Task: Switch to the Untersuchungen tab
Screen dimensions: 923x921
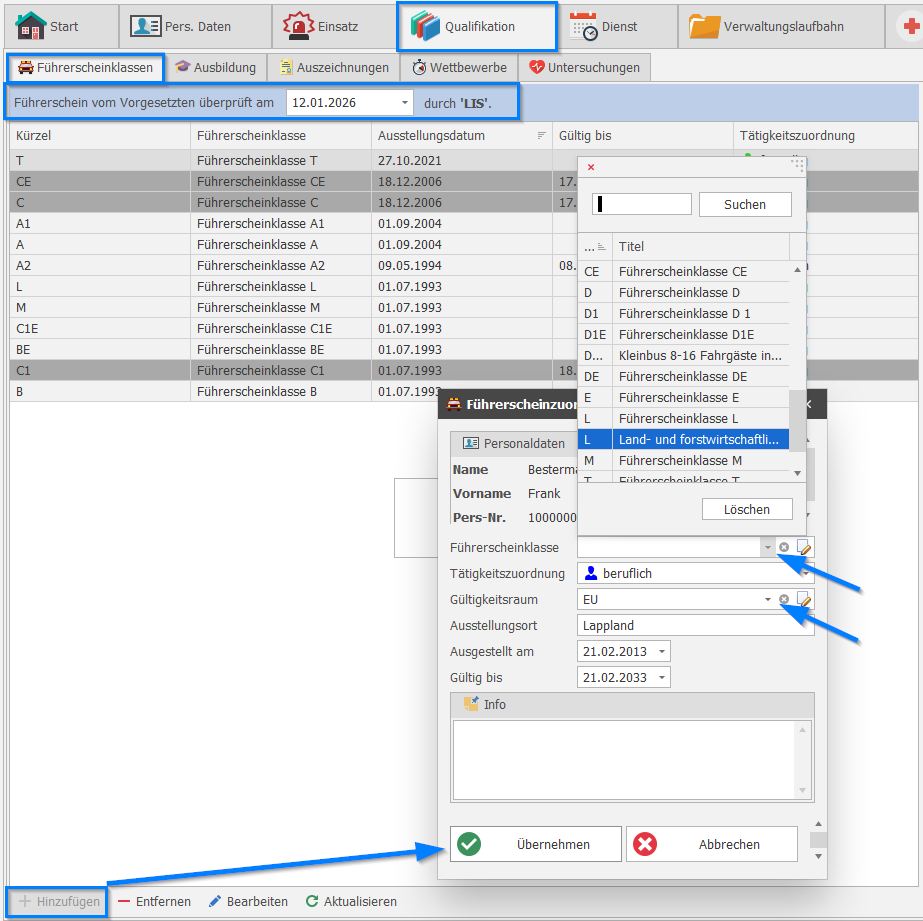Action: tap(584, 67)
